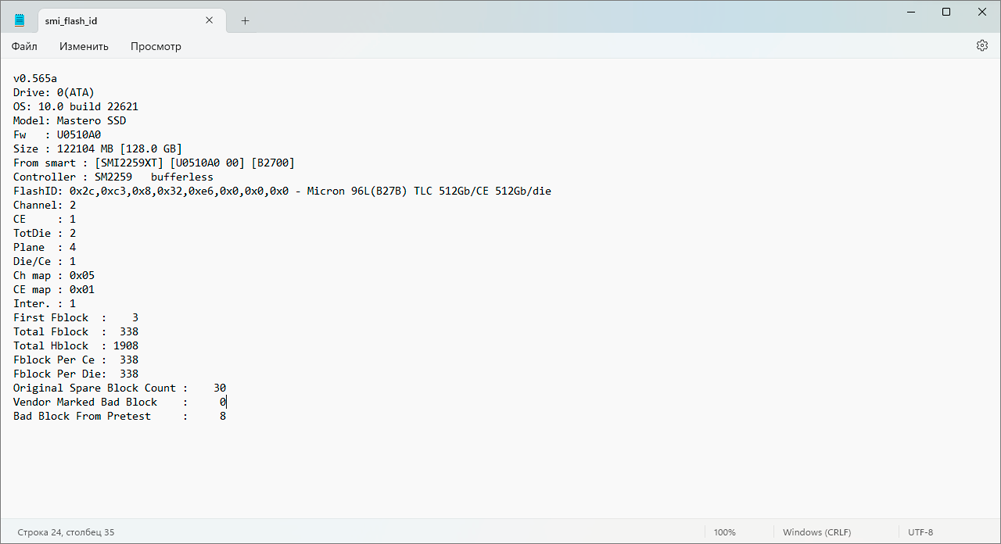The width and height of the screenshot is (1001, 544).
Task: Click the 'Model: Mastero SSD' line
Action: pyautogui.click(x=70, y=121)
